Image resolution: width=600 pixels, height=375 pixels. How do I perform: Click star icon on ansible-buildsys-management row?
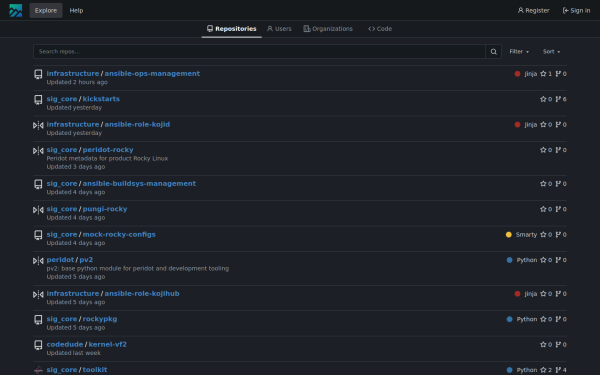click(x=543, y=184)
